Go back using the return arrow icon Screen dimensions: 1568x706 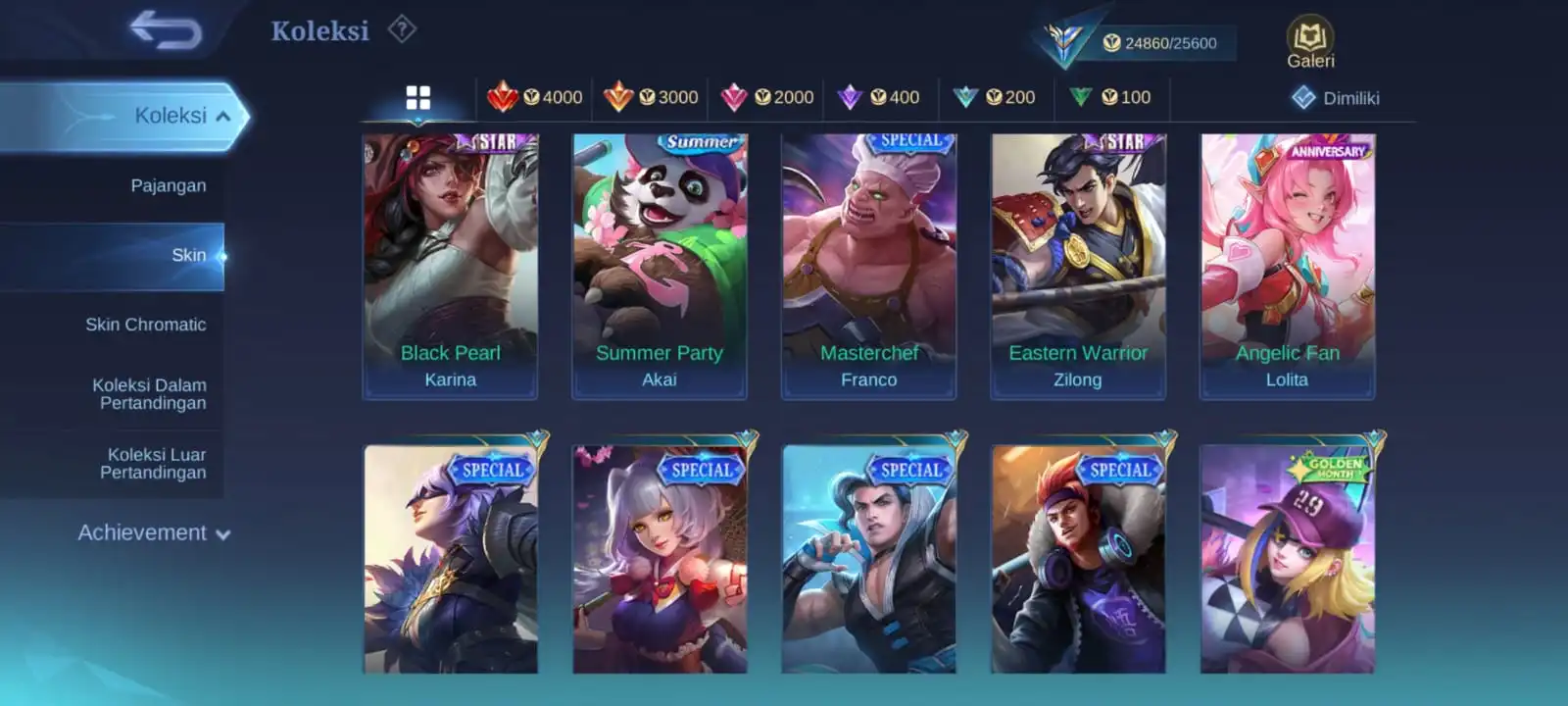coord(166,29)
